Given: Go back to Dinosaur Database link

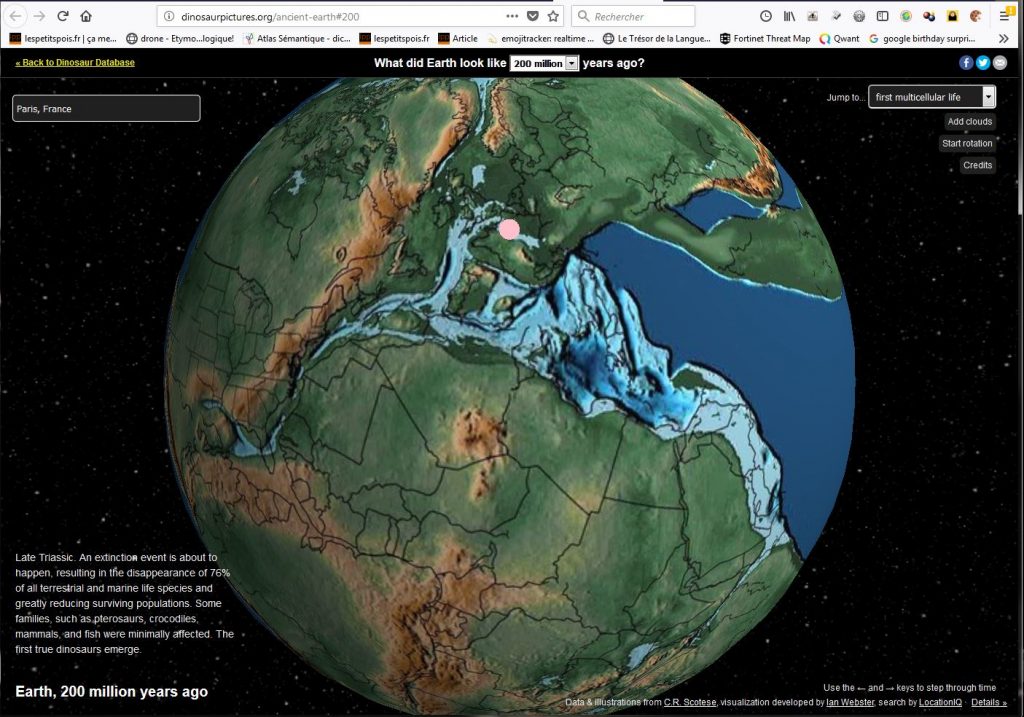Looking at the screenshot, I should click(75, 63).
